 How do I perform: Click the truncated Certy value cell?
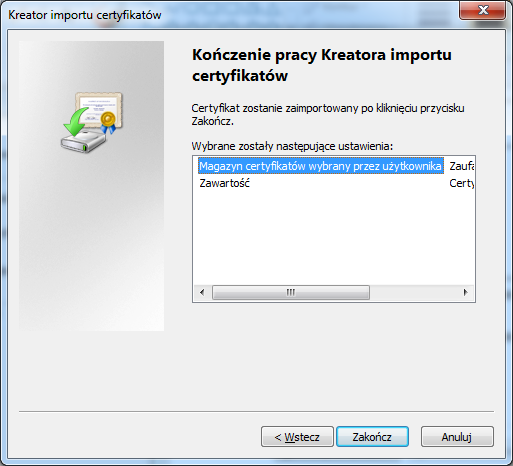click(x=461, y=183)
